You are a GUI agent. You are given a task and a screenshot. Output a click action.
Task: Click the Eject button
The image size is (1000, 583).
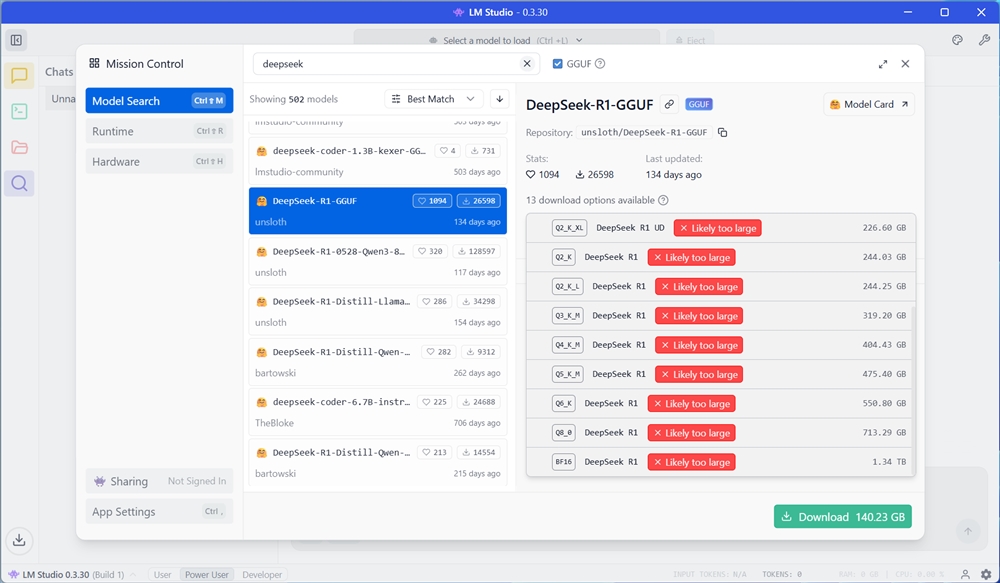tap(690, 40)
